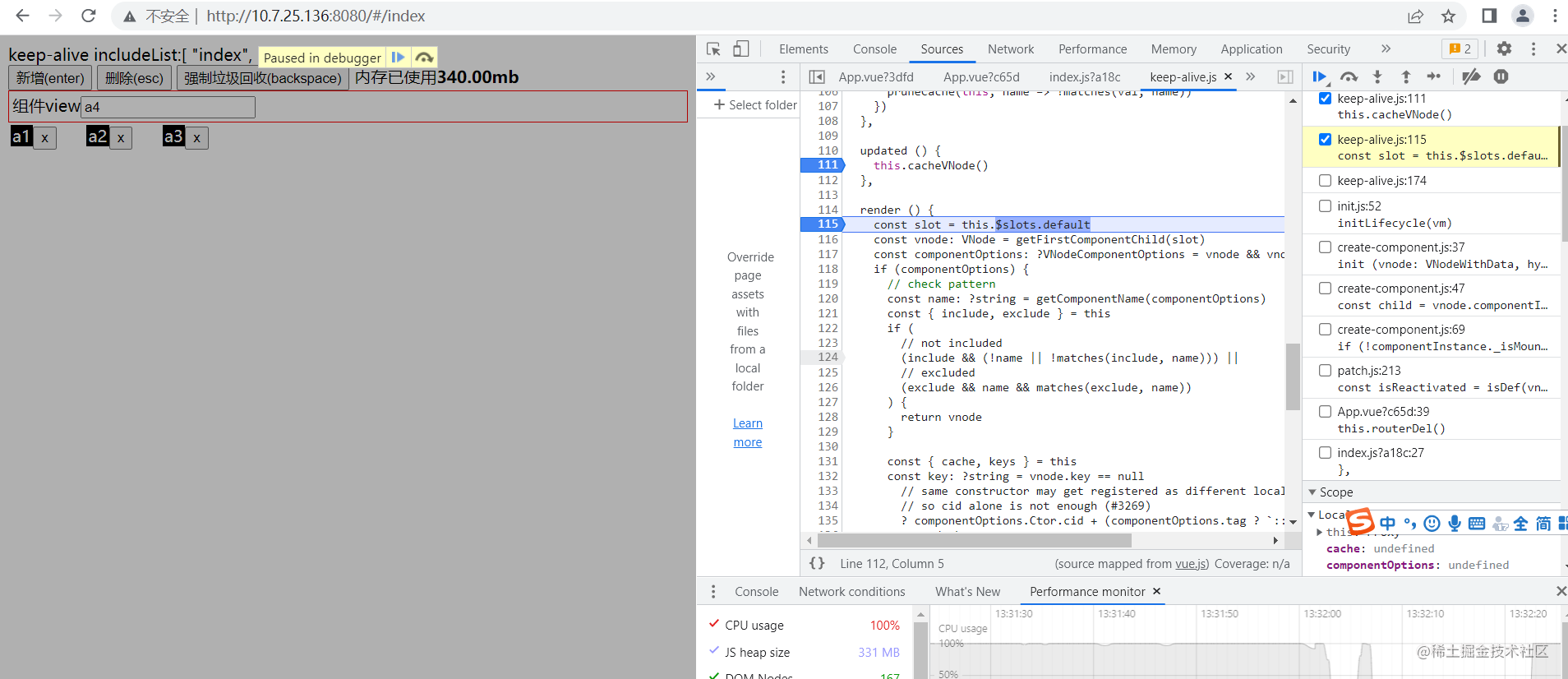Image resolution: width=1568 pixels, height=679 pixels.
Task: Go back with browser back arrow
Action: 22,16
